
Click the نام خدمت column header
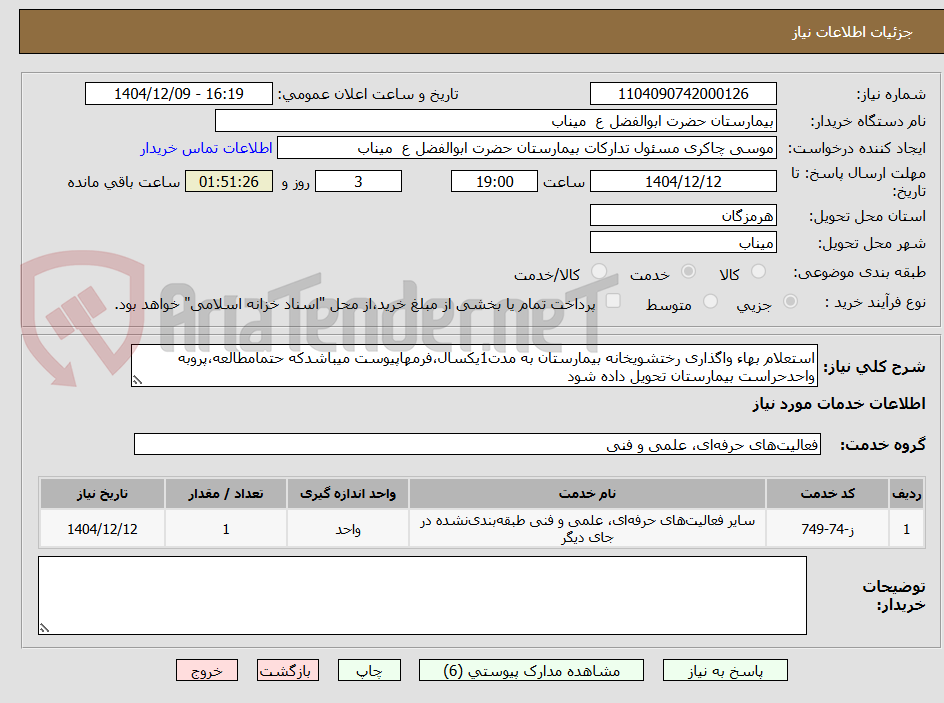tap(588, 494)
